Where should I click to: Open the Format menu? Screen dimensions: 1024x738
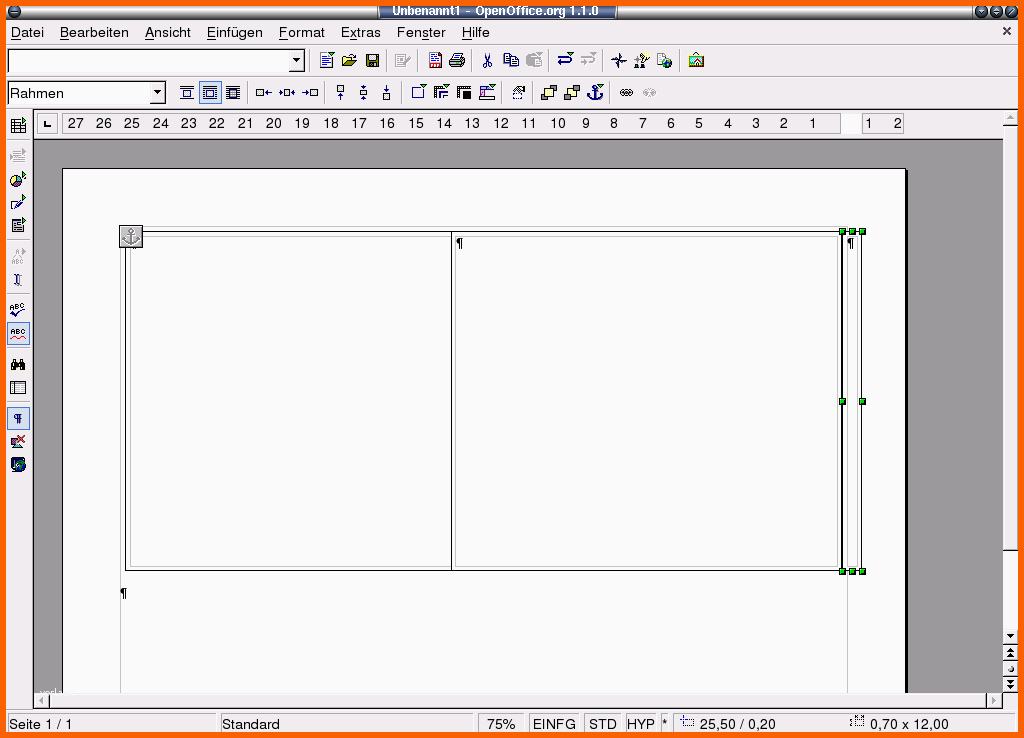click(301, 33)
